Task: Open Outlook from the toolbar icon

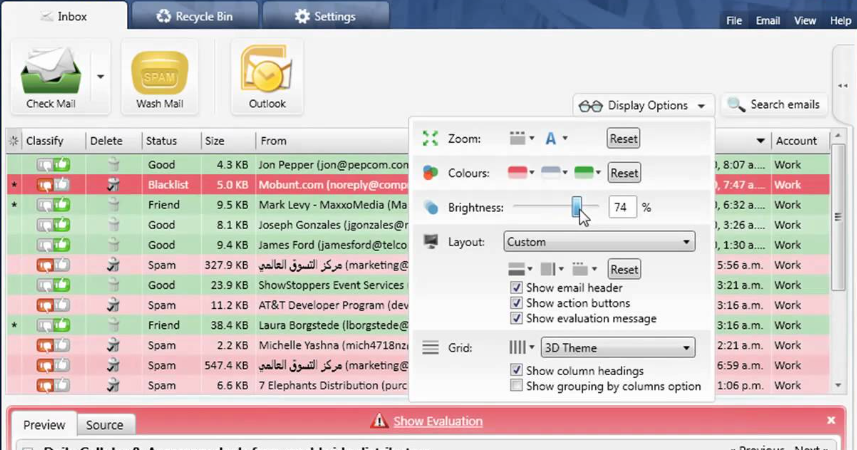Action: (267, 69)
